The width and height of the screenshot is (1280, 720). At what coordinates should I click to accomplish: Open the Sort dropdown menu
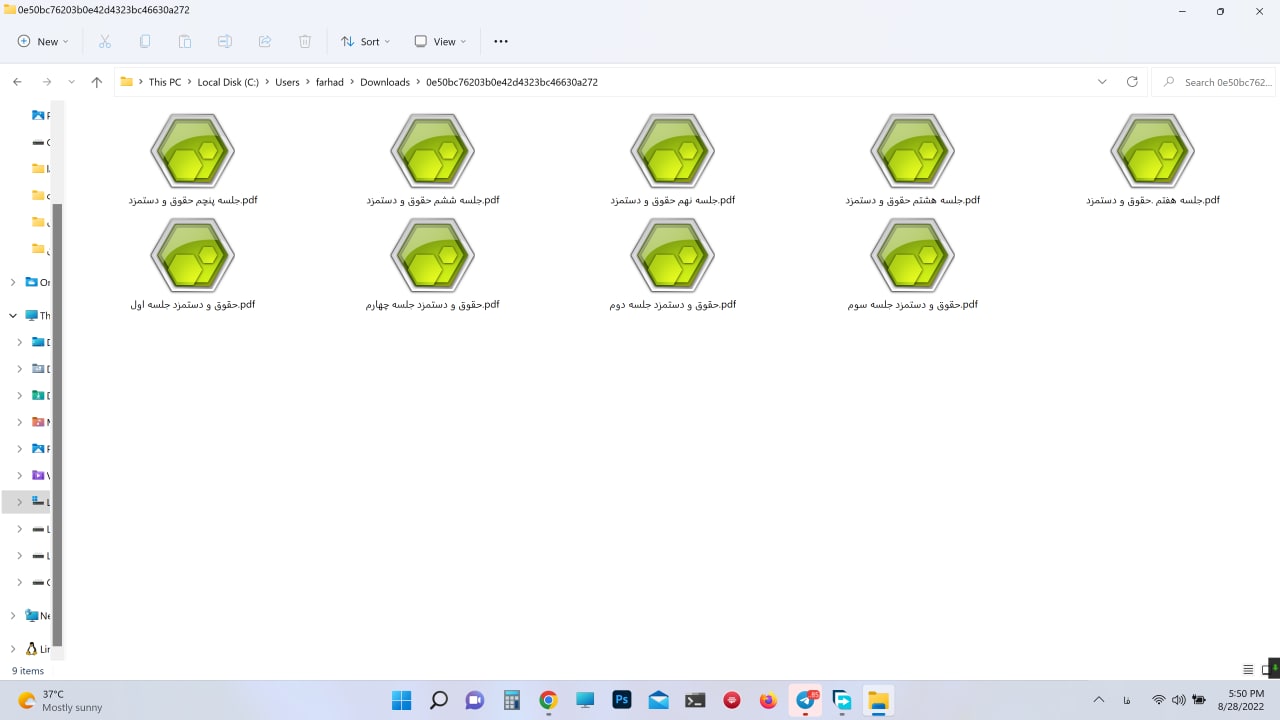366,41
